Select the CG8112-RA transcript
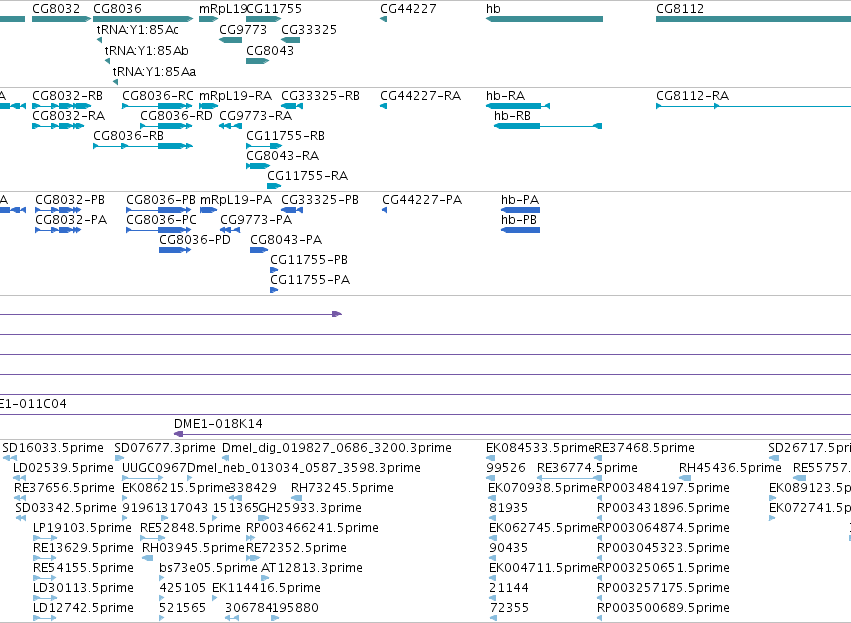The image size is (851, 623). coord(753,106)
